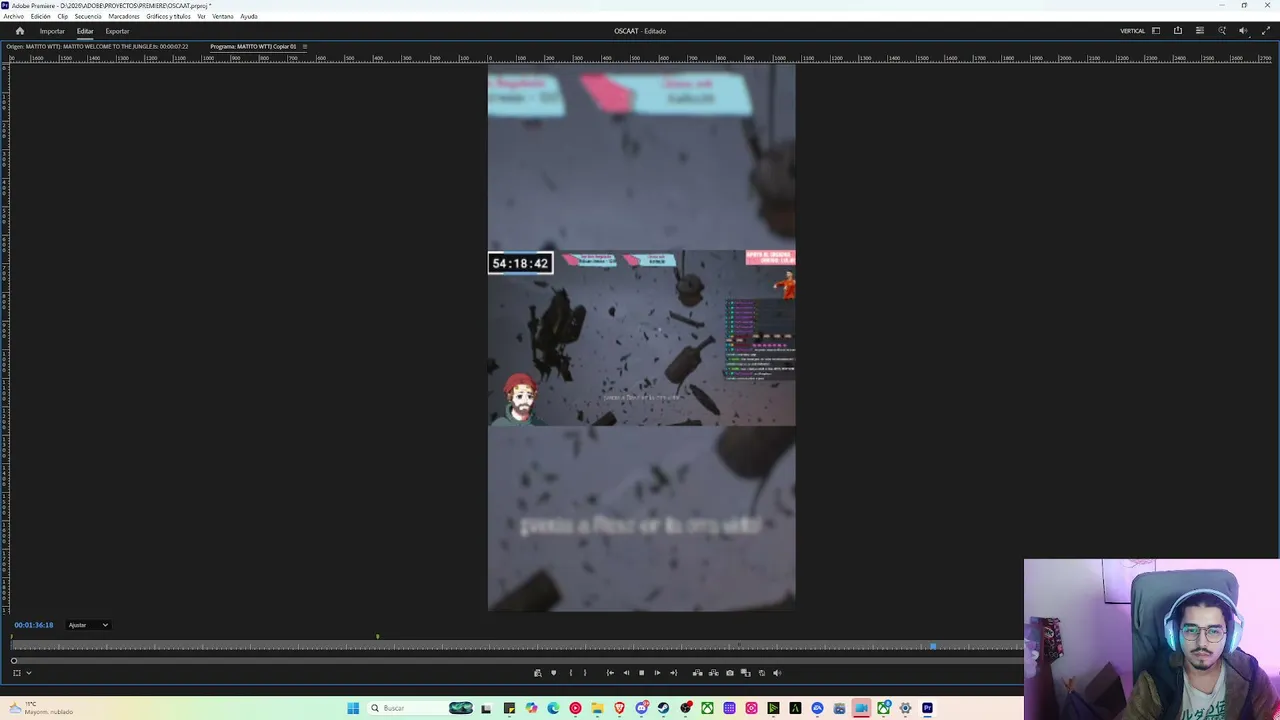Open the Ajustar zoom level dropdown
This screenshot has width=1280, height=720.
tap(88, 625)
